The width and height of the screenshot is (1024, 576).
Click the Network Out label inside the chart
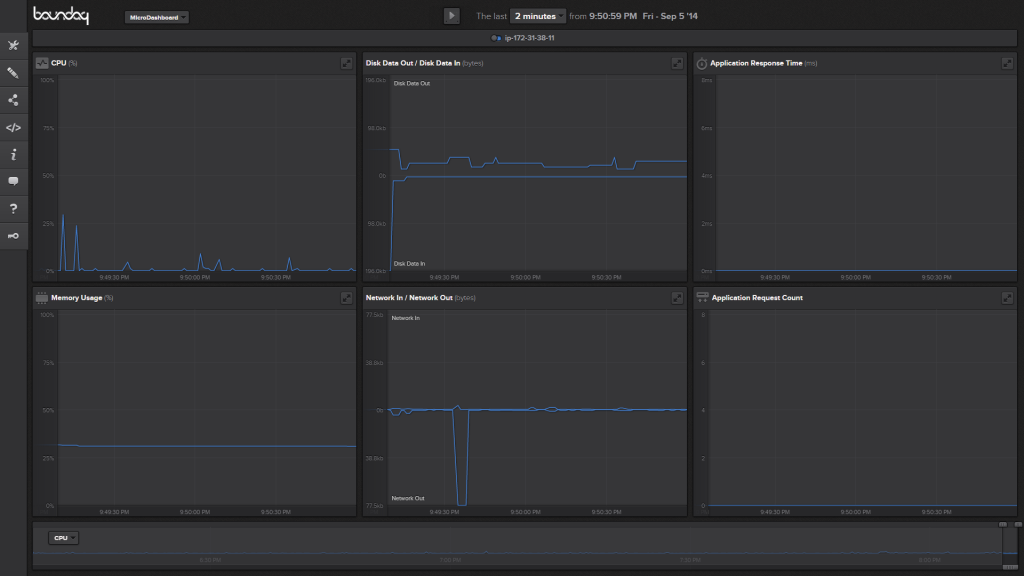[x=408, y=498]
